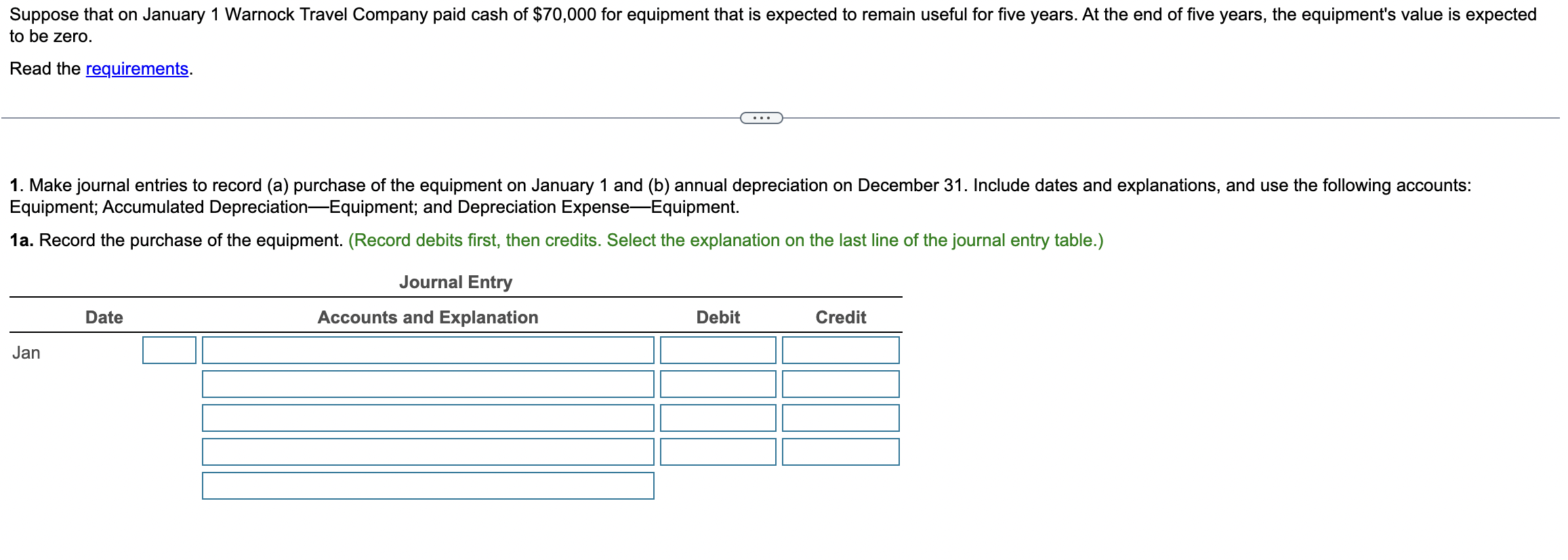Click the Journal Entry table heading
This screenshot has height=560, width=1568.
coord(455,282)
